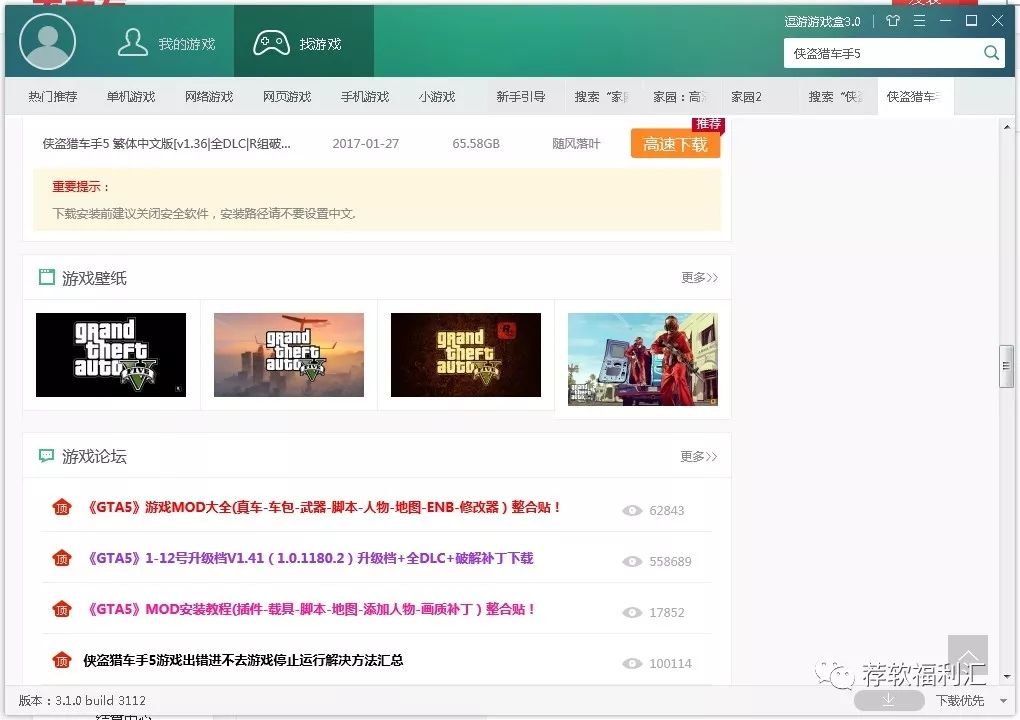The width and height of the screenshot is (1020, 720).
Task: Click the user avatar profile icon
Action: pyautogui.click(x=47, y=41)
